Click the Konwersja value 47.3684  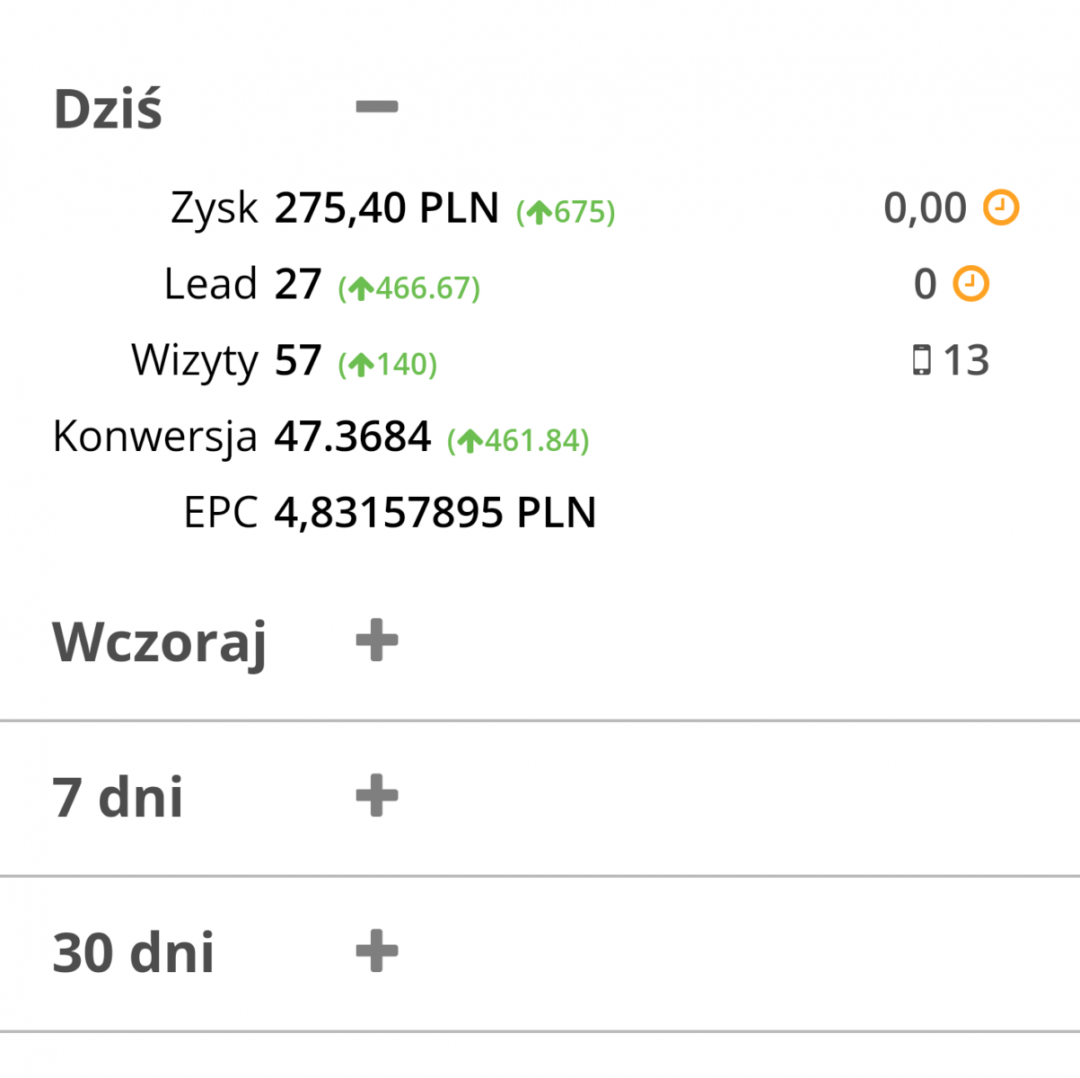[352, 436]
